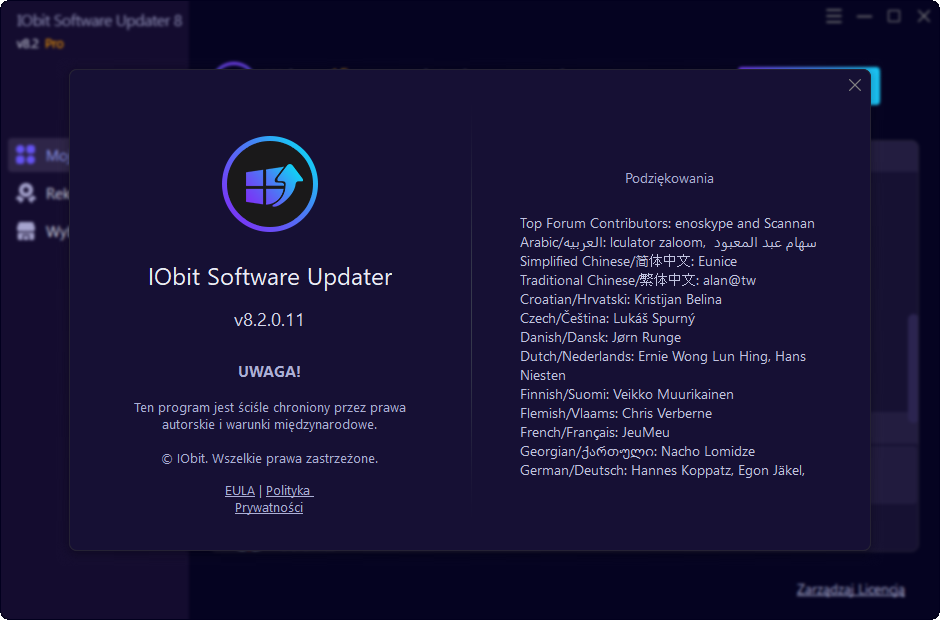
Task: Click the Top Forum Contributors line
Action: coord(667,224)
